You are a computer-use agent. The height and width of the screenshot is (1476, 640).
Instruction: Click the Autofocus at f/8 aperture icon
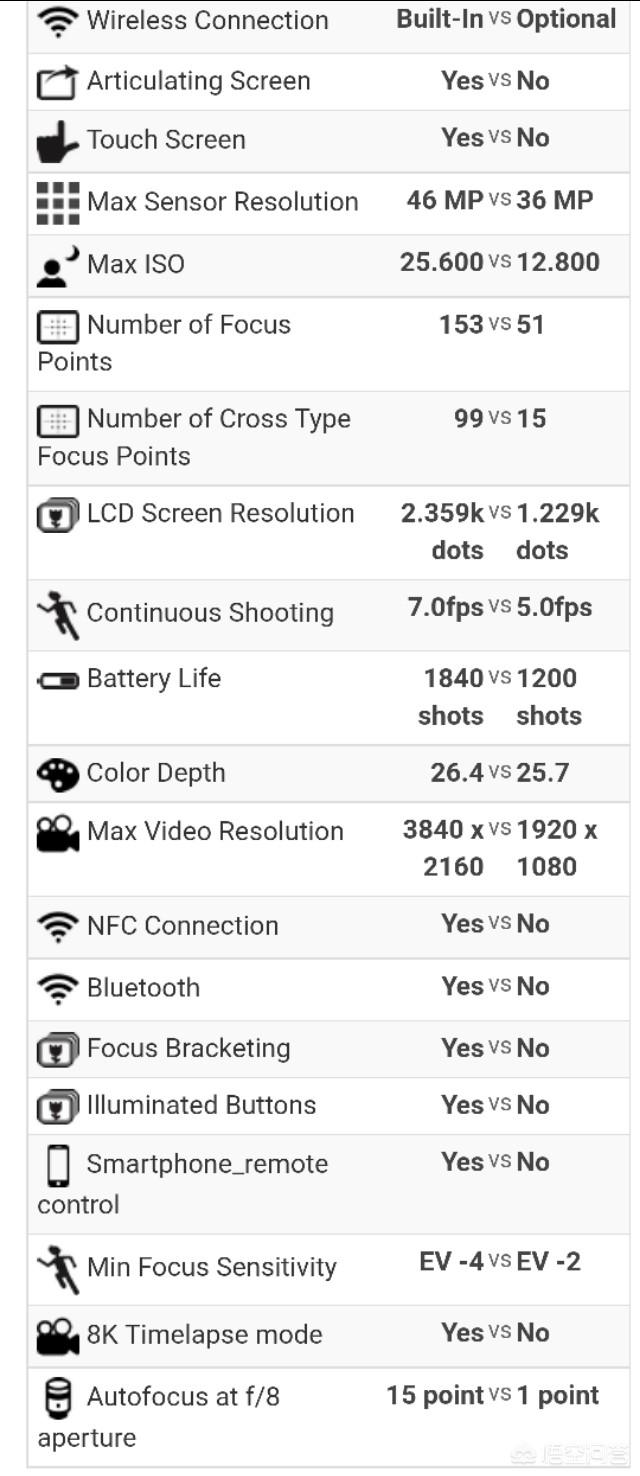click(58, 1398)
